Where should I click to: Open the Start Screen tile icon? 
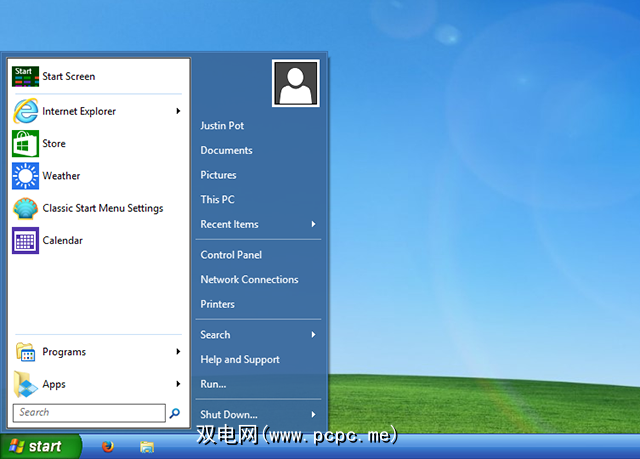tap(25, 76)
